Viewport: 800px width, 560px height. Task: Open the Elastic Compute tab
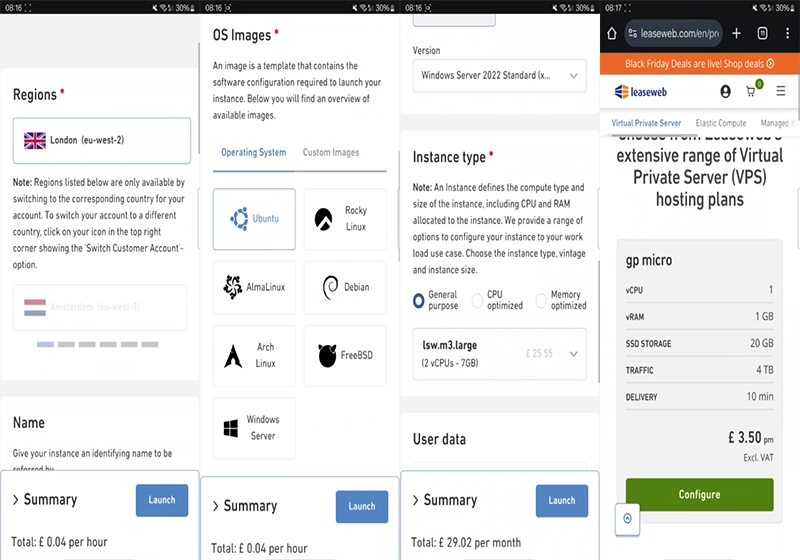tap(720, 123)
